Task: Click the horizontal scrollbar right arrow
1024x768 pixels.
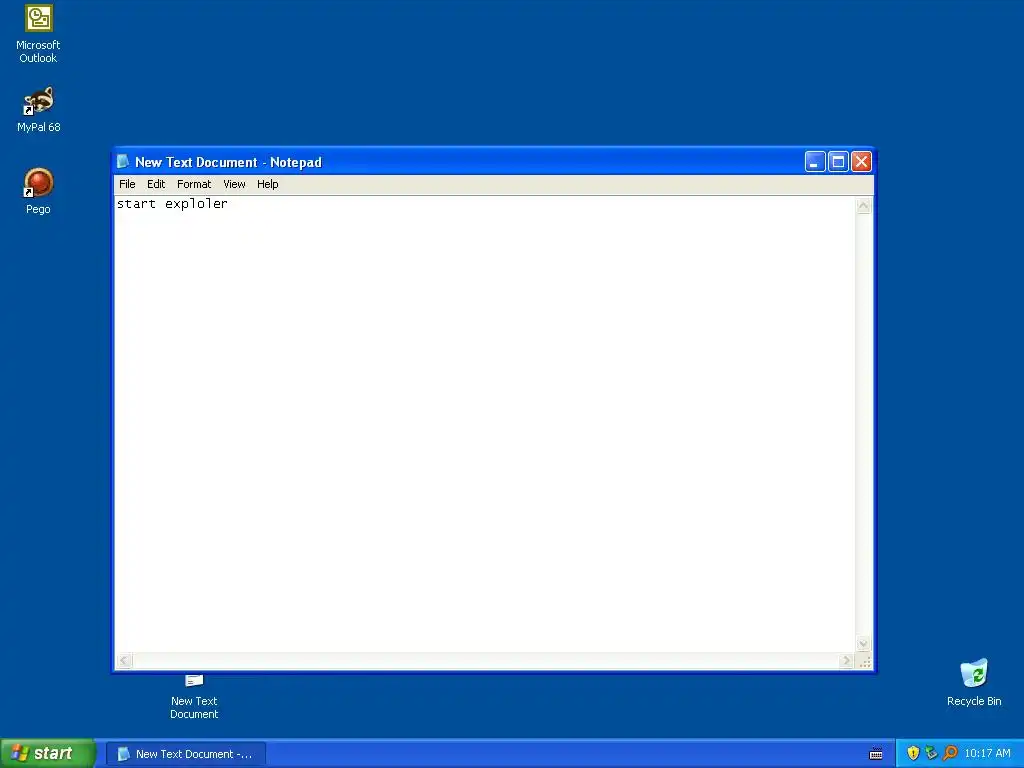Action: point(846,661)
